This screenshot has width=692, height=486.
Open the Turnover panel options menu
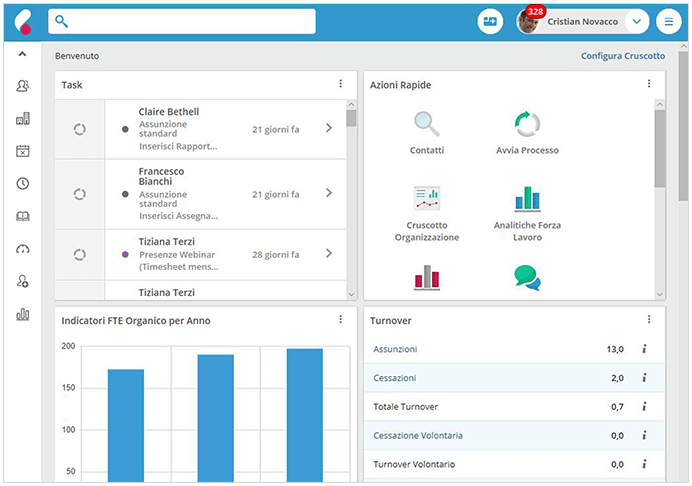click(648, 320)
